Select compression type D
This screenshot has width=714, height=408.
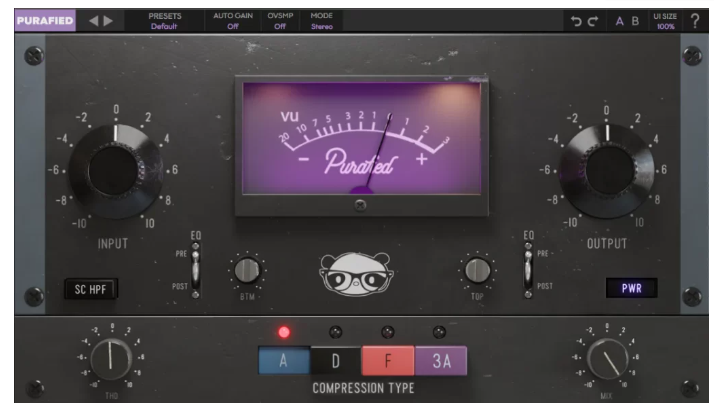click(x=336, y=361)
